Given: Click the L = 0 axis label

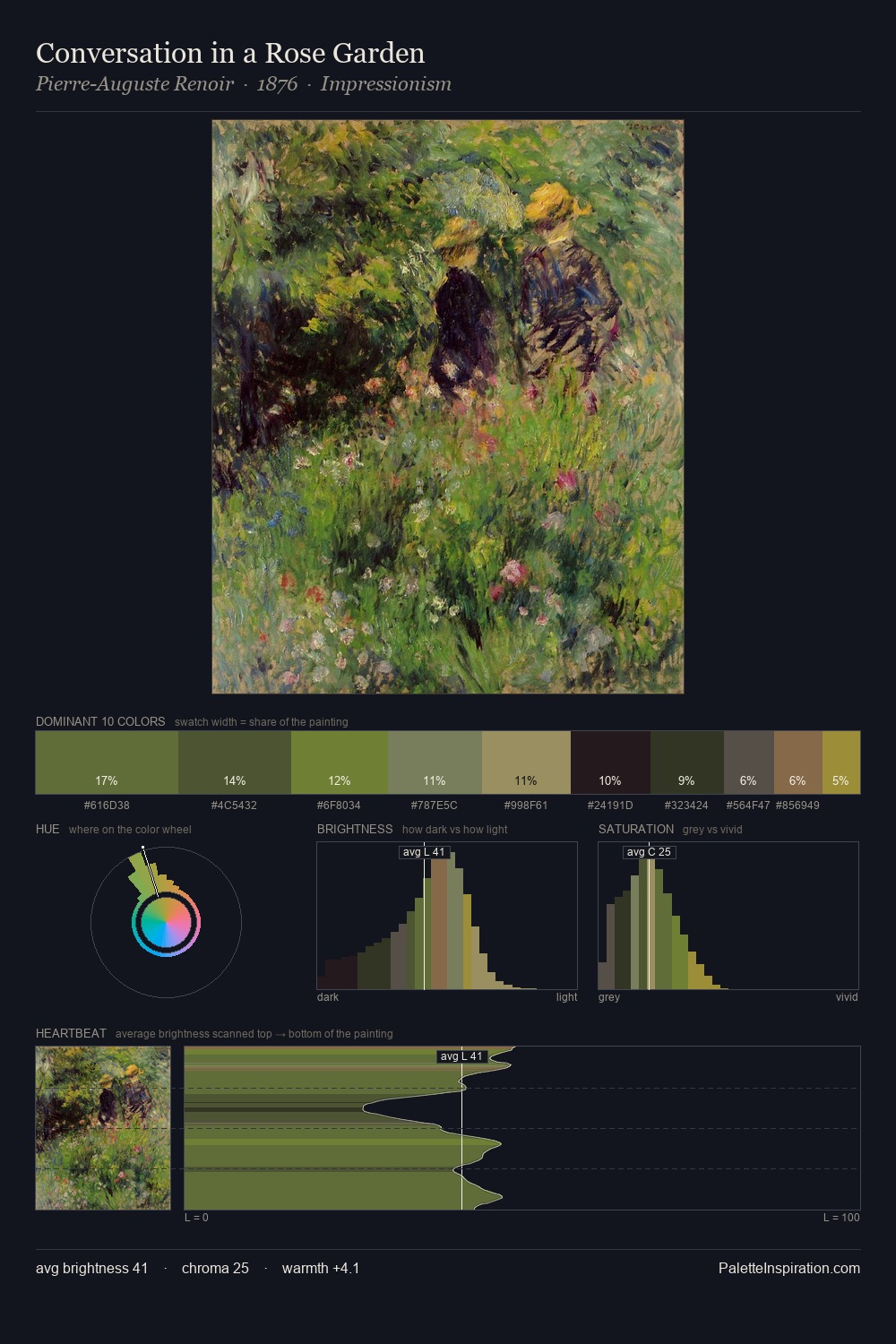Looking at the screenshot, I should coord(196,1218).
